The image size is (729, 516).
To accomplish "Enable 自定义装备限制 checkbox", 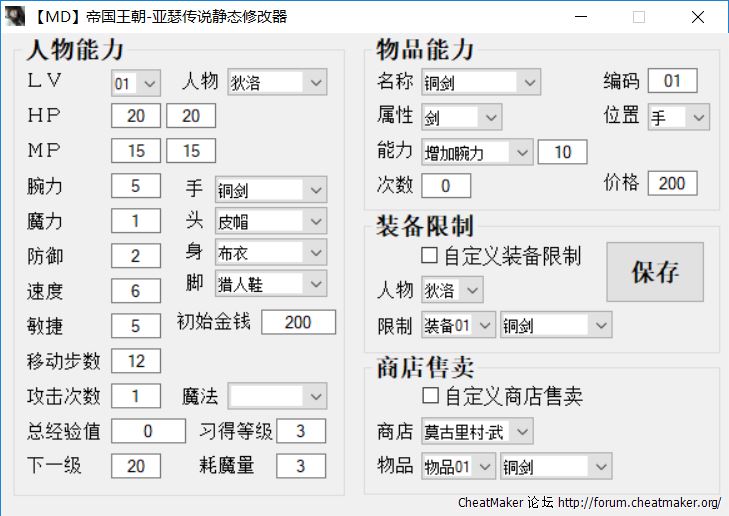I will coord(430,256).
